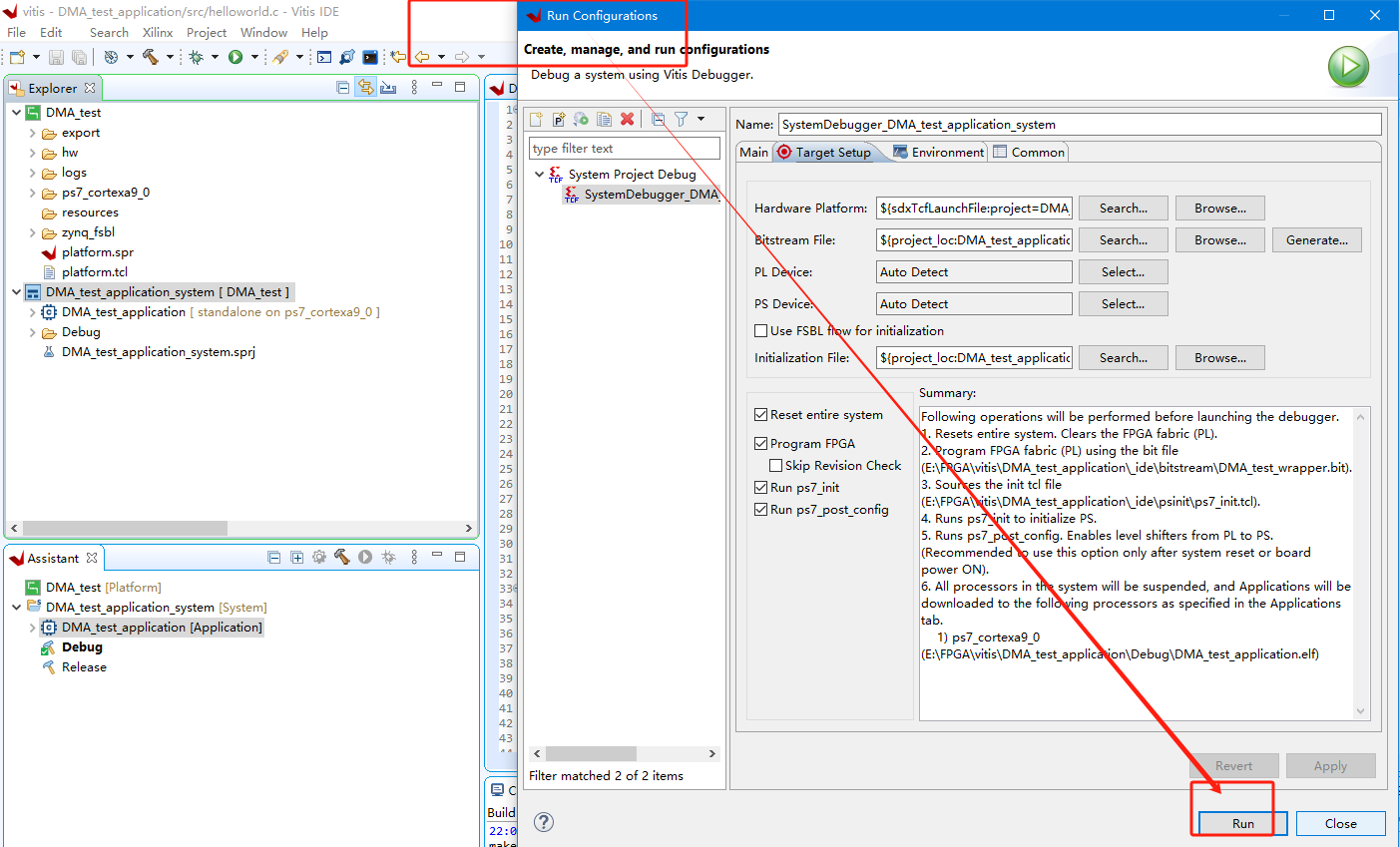1400x847 pixels.
Task: Open filter dropdown arrow in dialog toolbar
Action: (700, 119)
